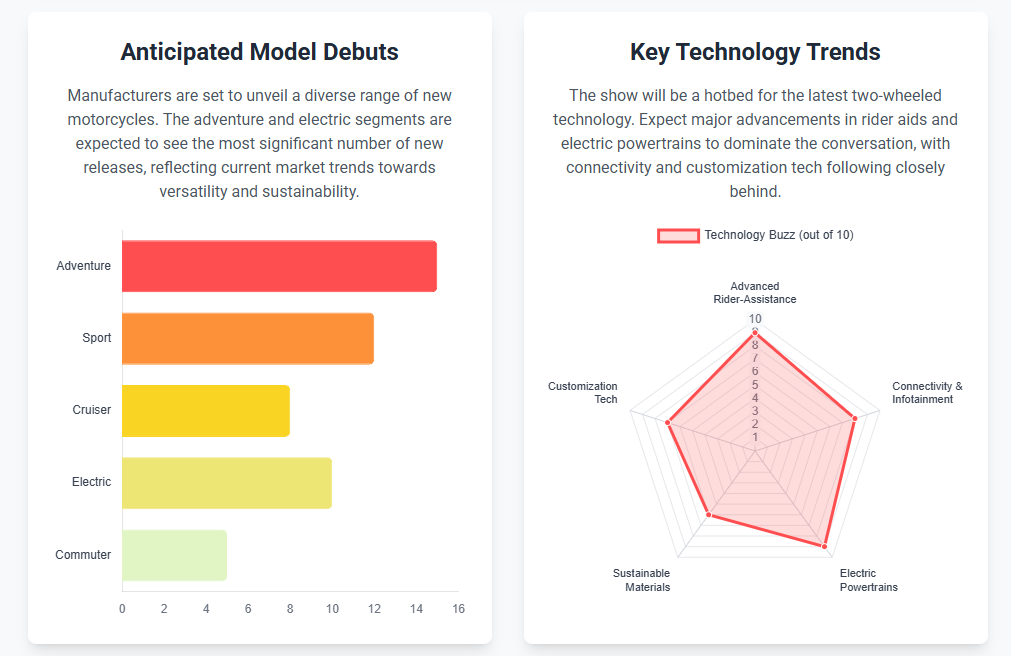This screenshot has width=1011, height=656.
Task: Click the Adventure axis label
Action: (84, 266)
